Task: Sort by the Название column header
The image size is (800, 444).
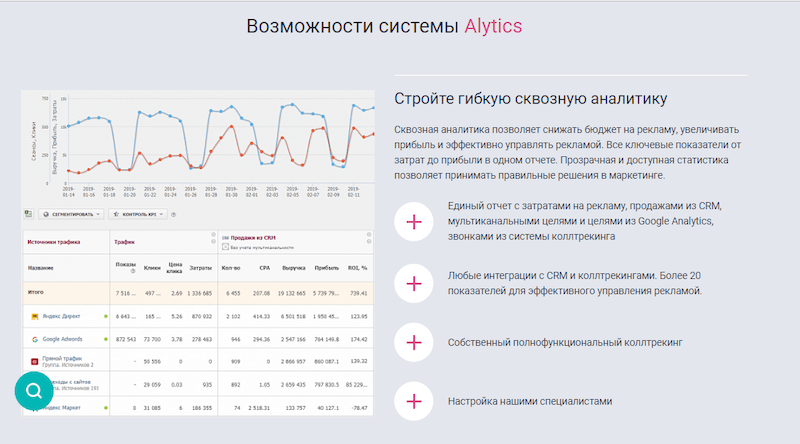Action: coord(40,268)
